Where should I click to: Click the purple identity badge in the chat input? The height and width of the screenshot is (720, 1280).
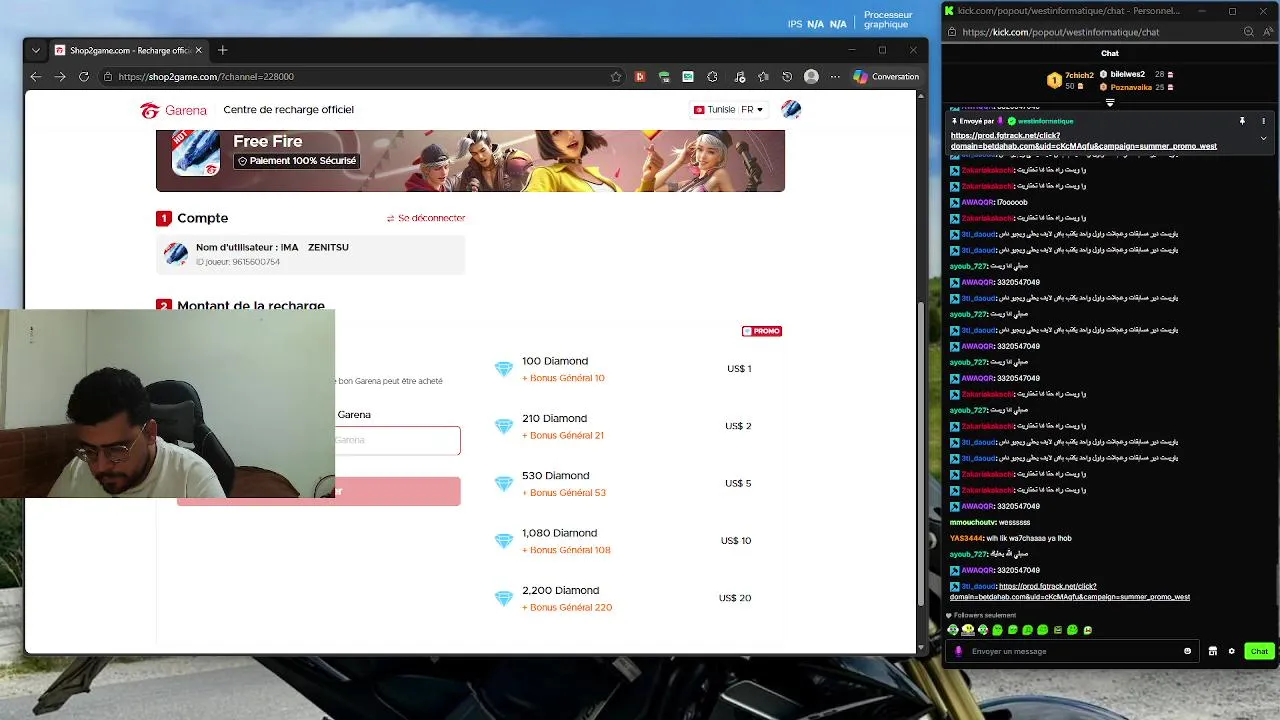[958, 651]
